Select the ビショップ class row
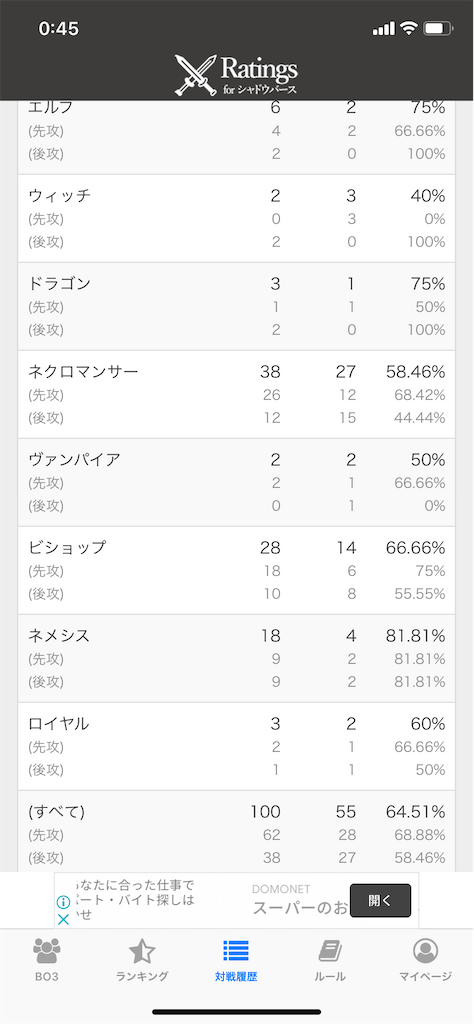 tap(236, 570)
